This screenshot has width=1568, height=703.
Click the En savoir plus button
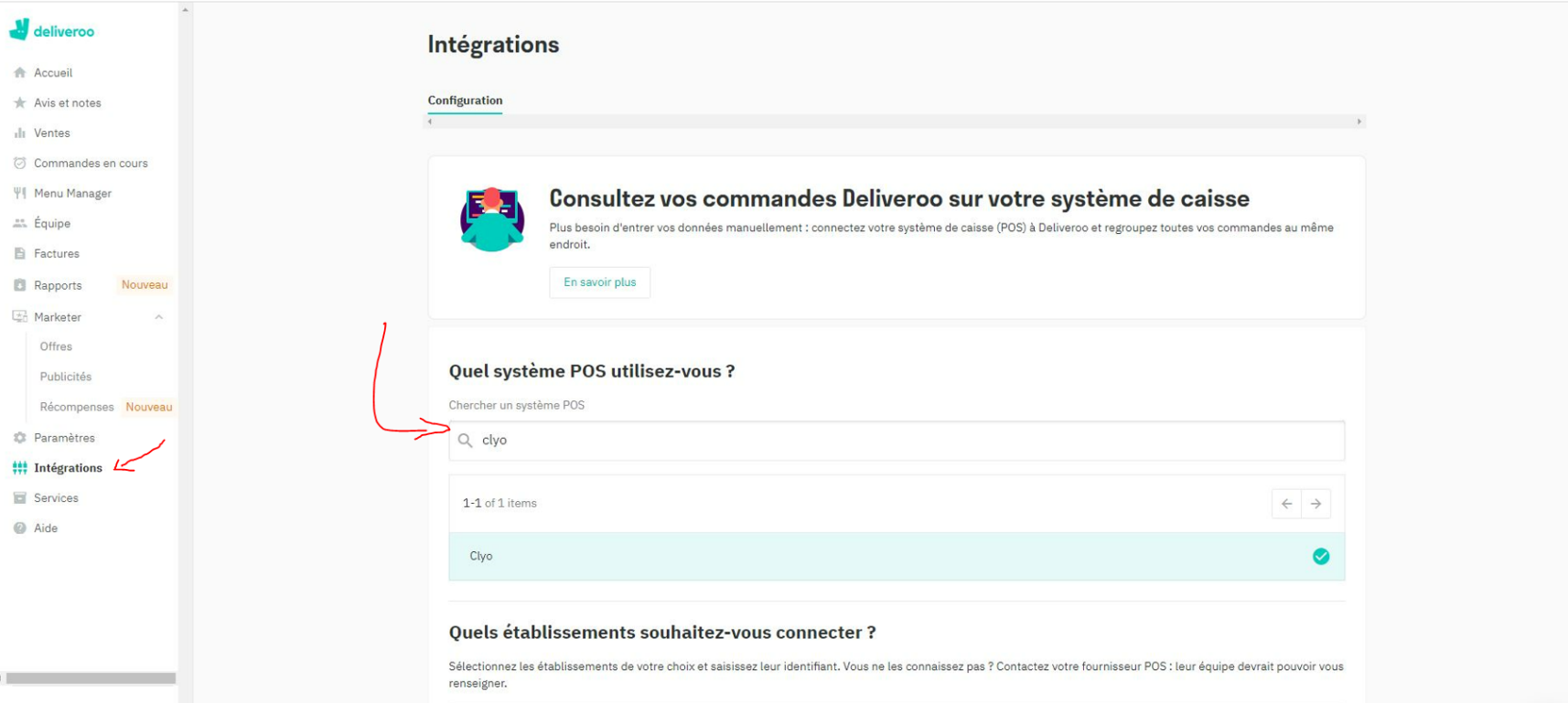(x=599, y=282)
